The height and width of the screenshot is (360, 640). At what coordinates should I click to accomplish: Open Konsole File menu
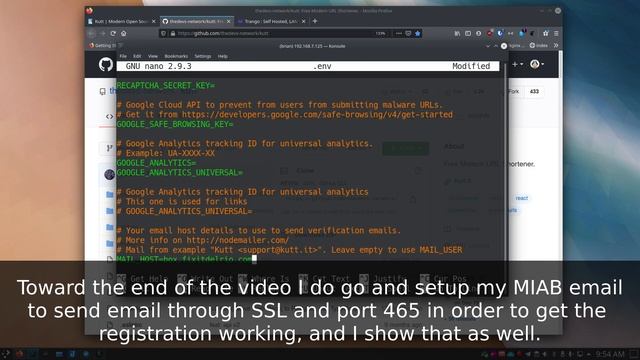(123, 56)
